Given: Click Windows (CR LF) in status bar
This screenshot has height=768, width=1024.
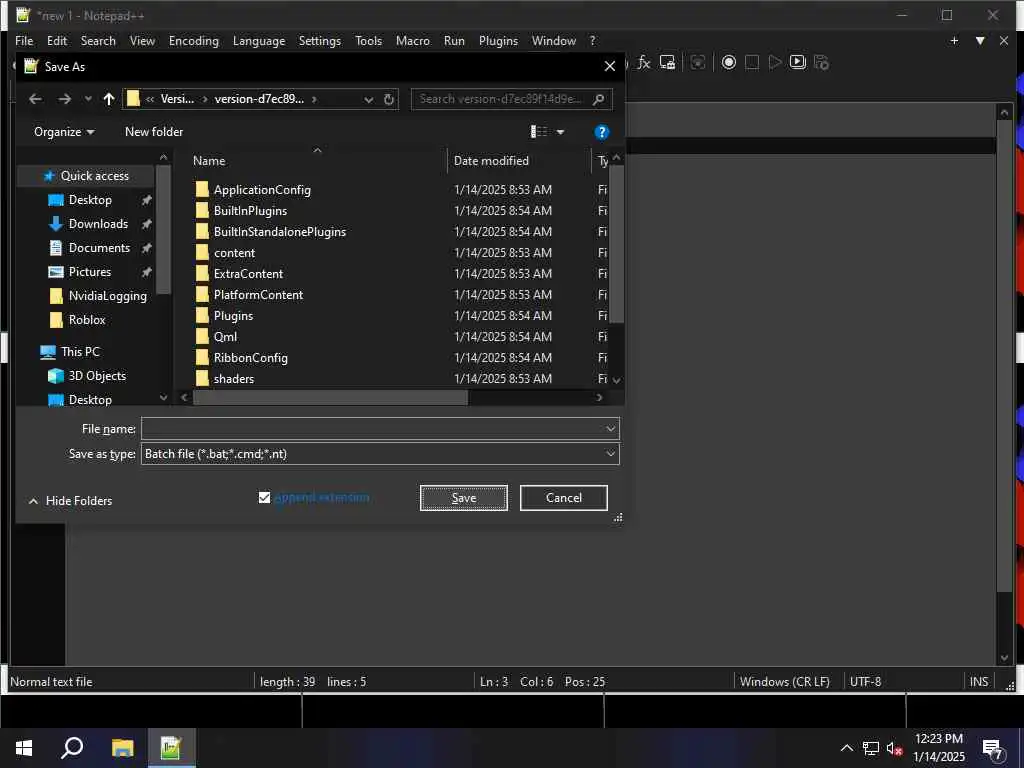Looking at the screenshot, I should click(x=785, y=682).
